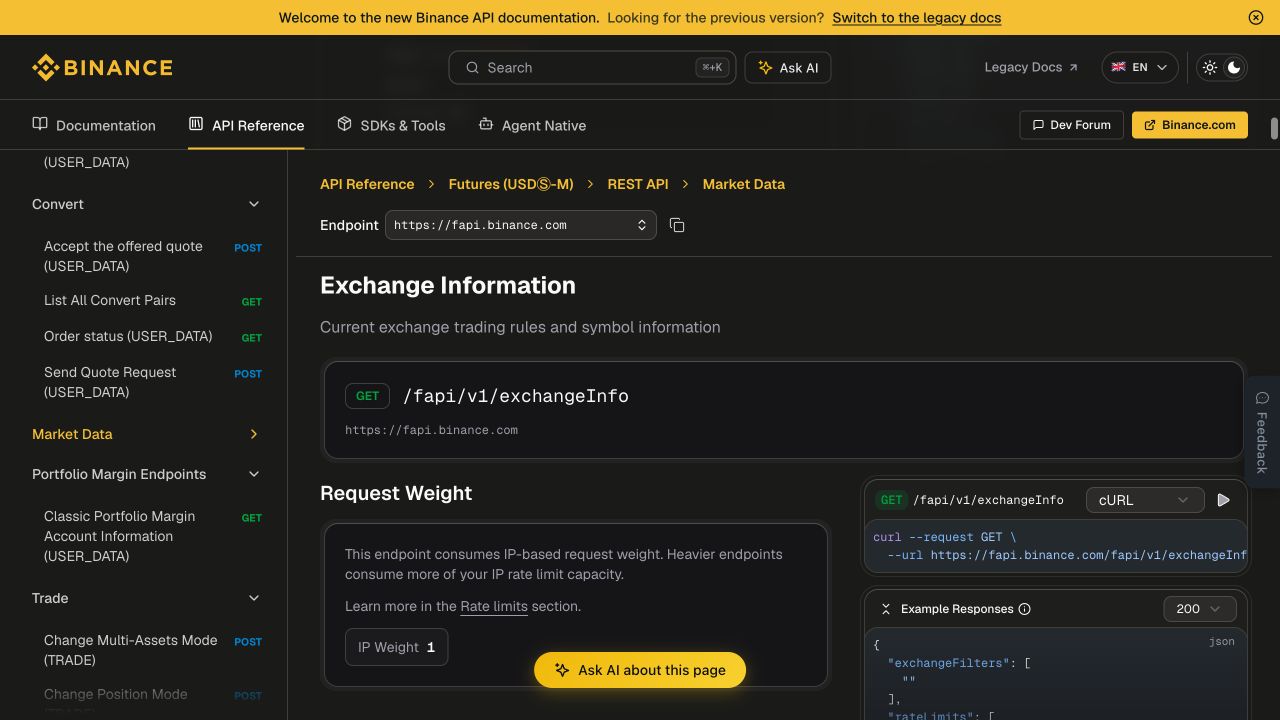Screen dimensions: 1280x720
Task: Copy the endpoint URL icon
Action: [x=677, y=225]
